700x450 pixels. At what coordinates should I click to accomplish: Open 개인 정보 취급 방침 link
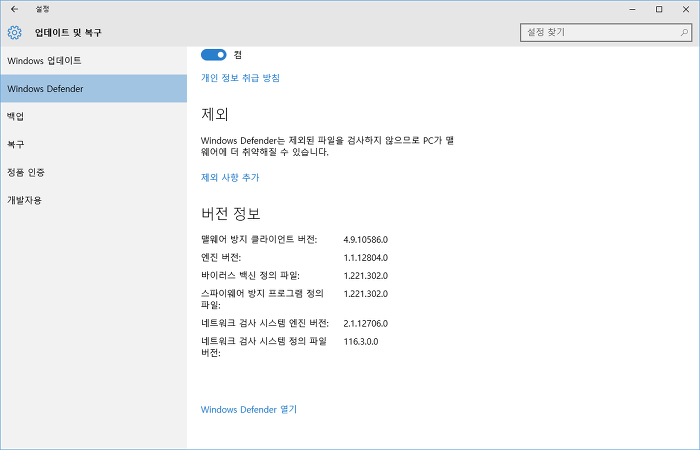click(x=240, y=78)
